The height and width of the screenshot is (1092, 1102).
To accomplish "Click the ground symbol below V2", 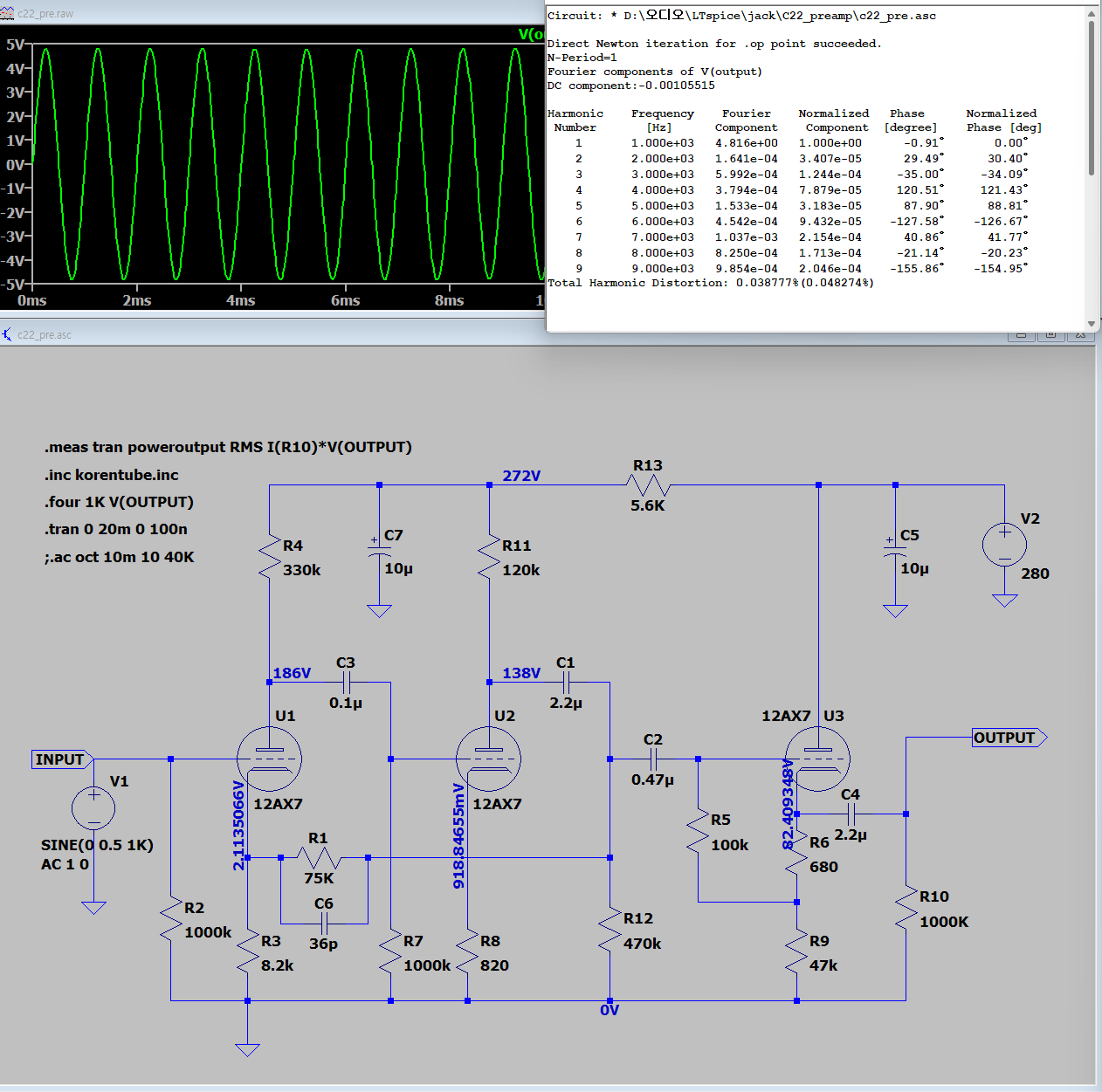I will coord(1004,601).
